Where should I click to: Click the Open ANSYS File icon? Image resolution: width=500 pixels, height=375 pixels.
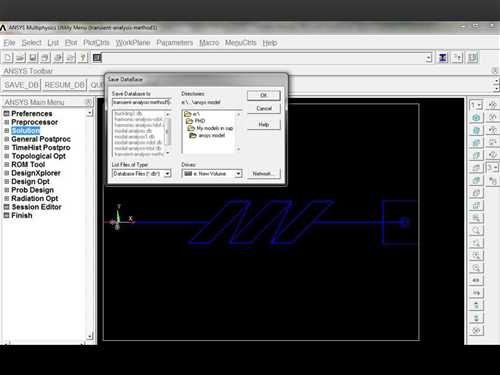[x=20, y=58]
